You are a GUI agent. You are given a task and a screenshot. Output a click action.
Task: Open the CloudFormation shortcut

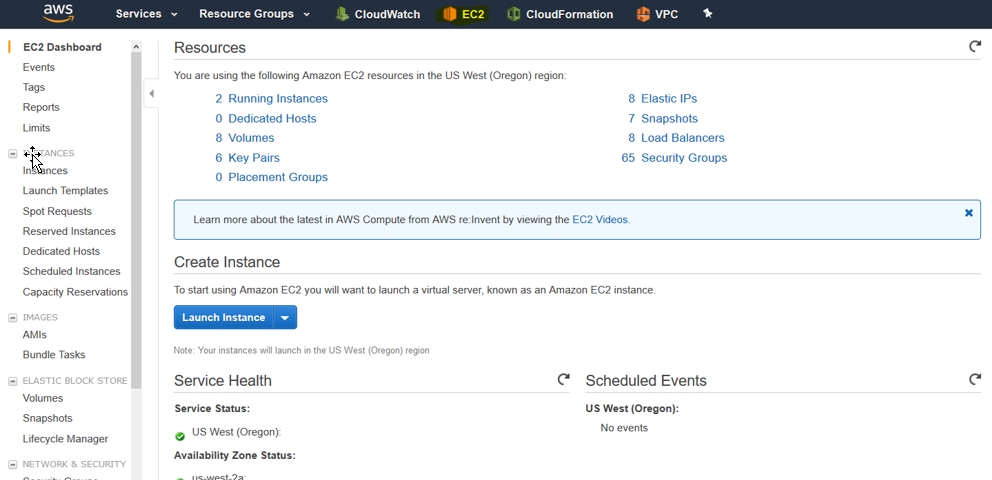click(x=560, y=14)
